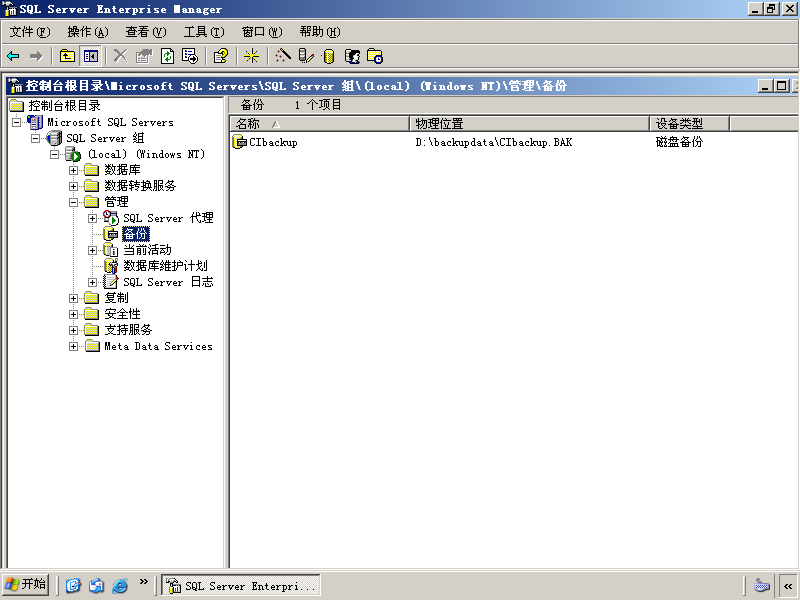Screen dimensions: 800x600
Task: Sort by the 名称 column header
Action: (x=320, y=123)
